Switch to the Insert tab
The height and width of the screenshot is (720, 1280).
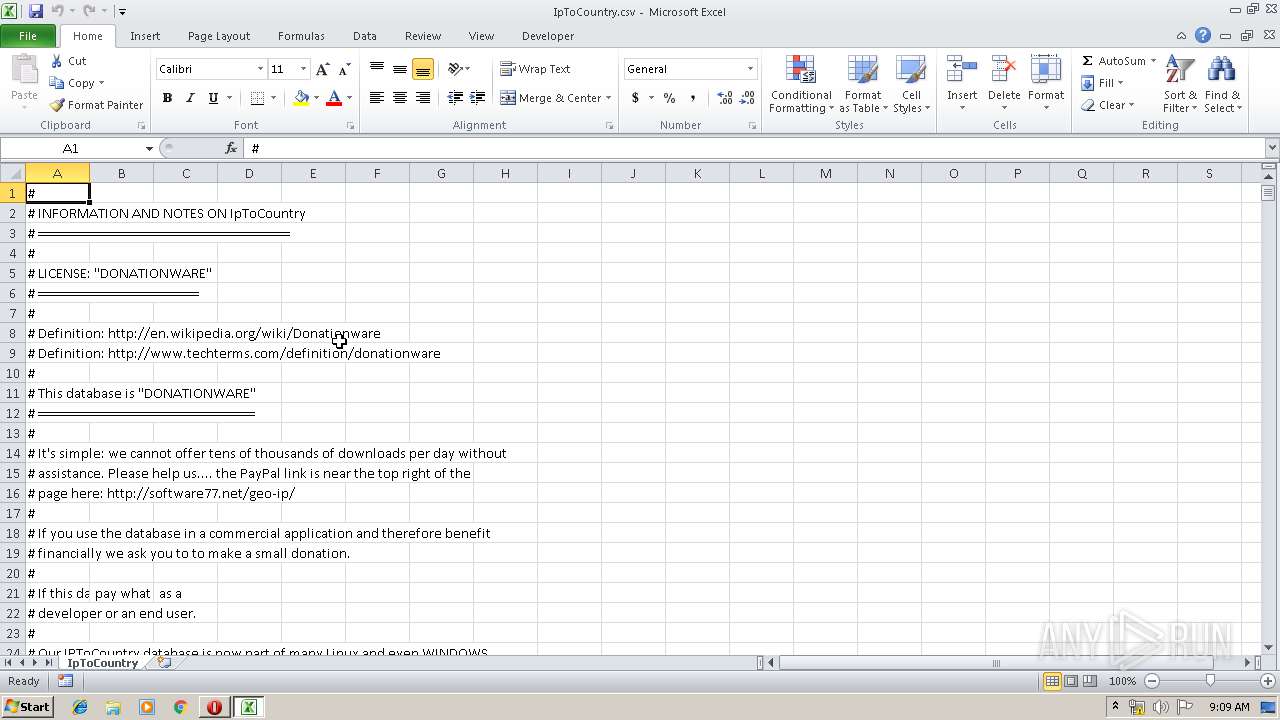(145, 36)
